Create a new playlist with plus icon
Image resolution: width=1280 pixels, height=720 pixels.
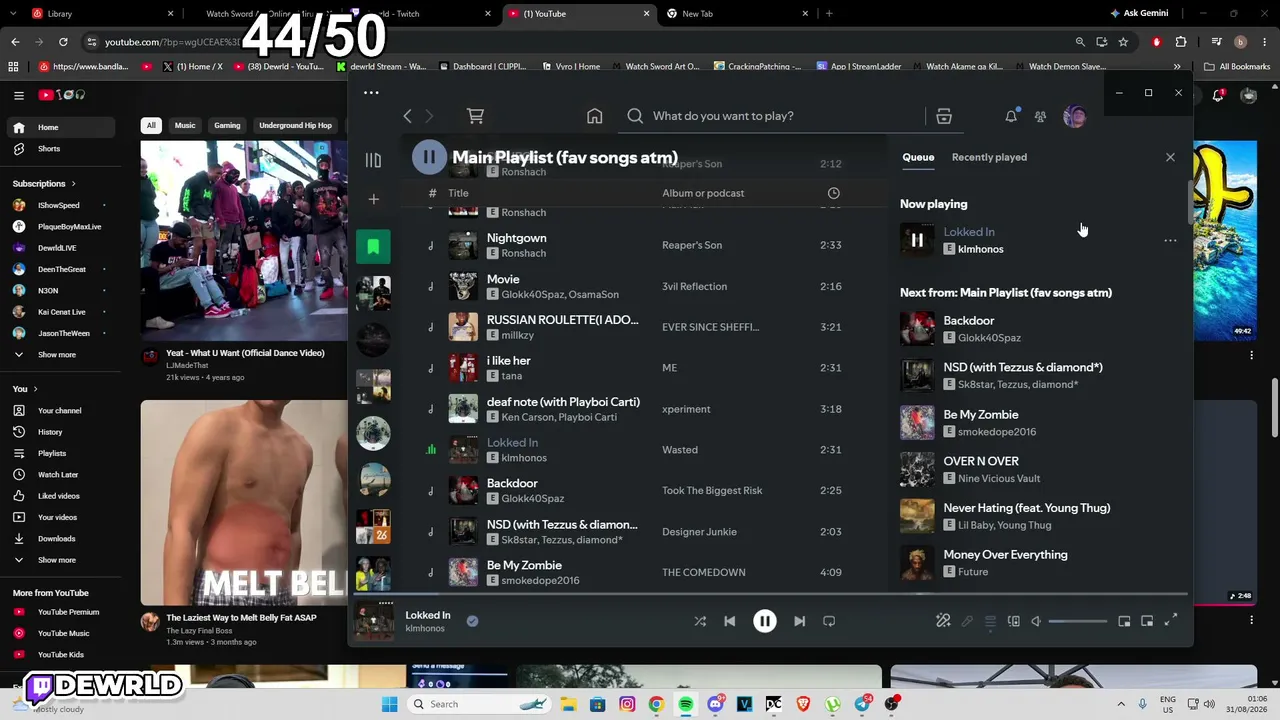tap(373, 199)
